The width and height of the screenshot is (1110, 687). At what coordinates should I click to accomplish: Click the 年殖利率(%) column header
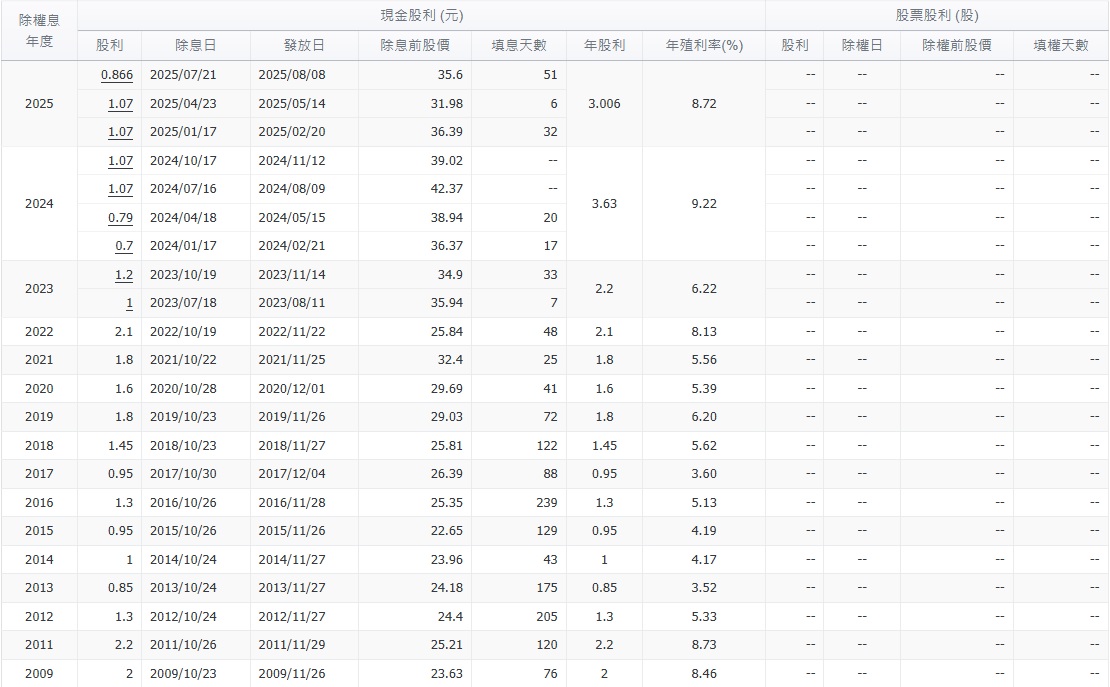pos(704,45)
